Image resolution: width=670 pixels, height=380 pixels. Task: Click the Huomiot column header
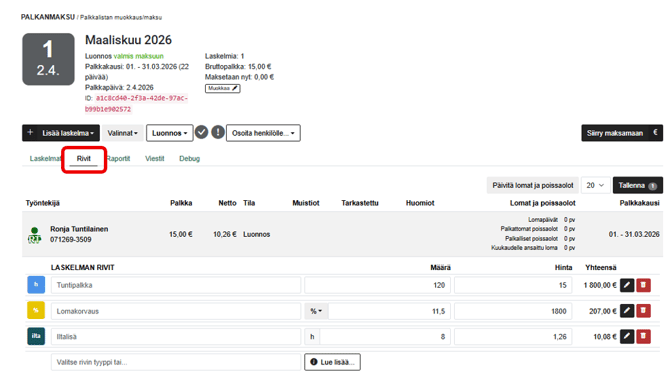click(420, 203)
